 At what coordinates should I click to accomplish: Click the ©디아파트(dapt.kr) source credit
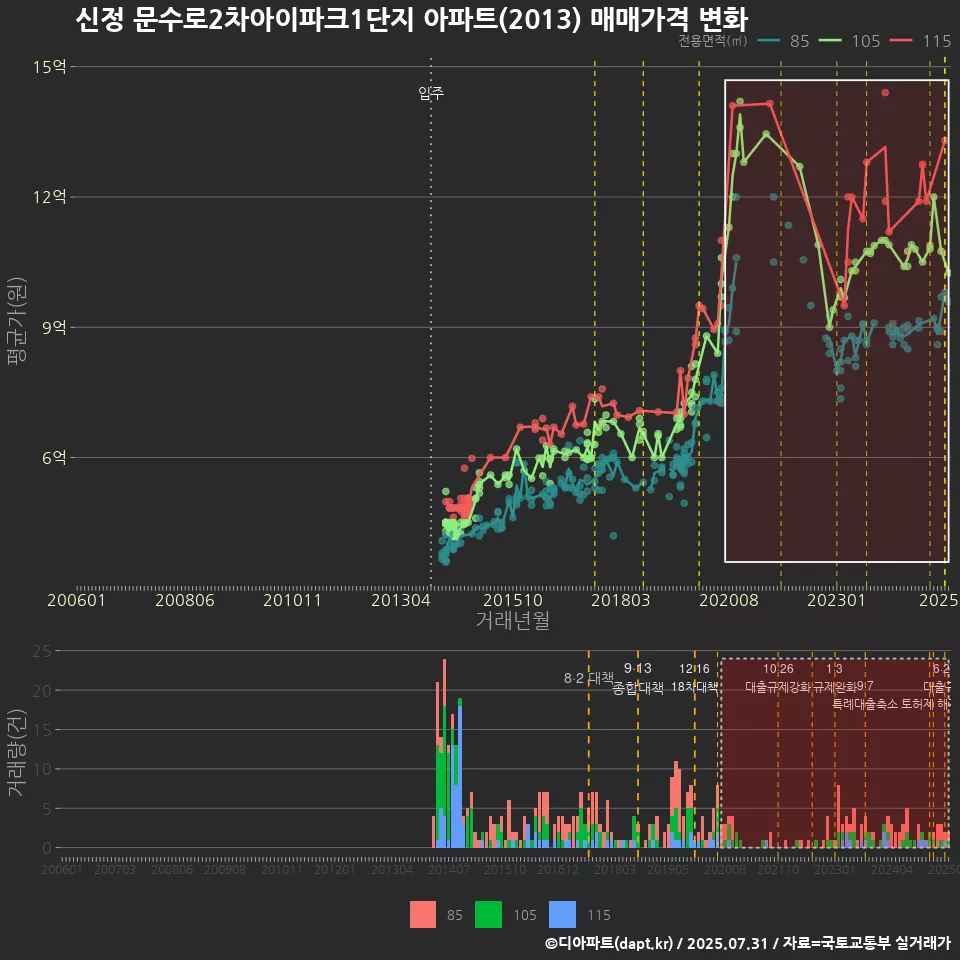pyautogui.click(x=609, y=943)
